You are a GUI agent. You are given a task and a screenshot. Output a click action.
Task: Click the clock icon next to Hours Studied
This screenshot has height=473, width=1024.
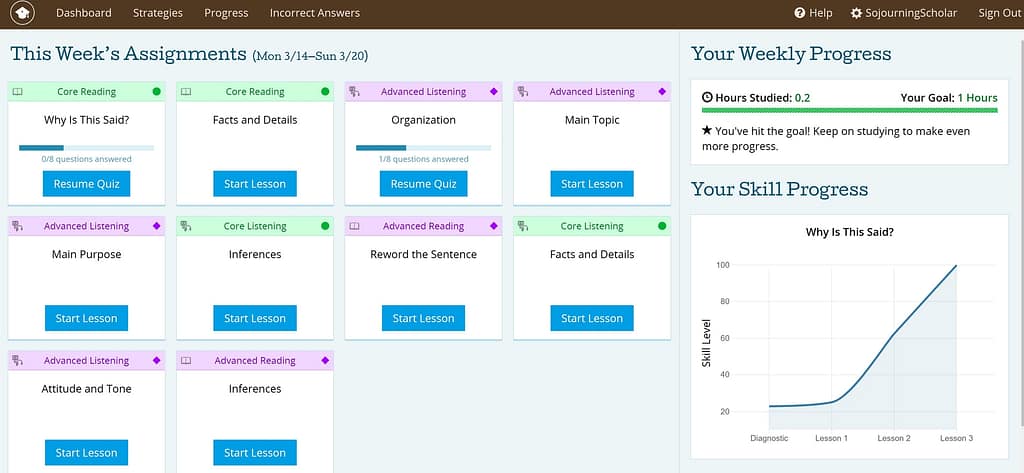[708, 98]
